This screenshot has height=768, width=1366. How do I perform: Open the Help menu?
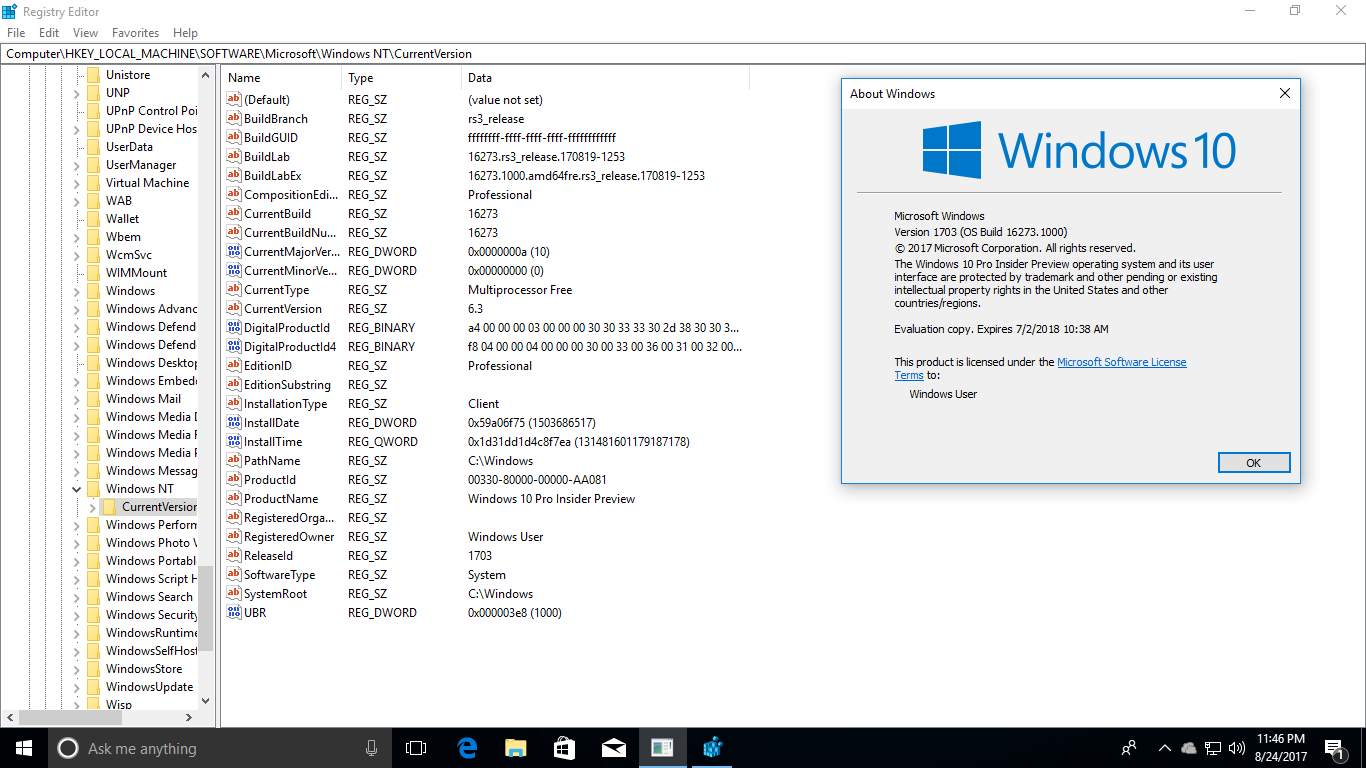tap(185, 33)
